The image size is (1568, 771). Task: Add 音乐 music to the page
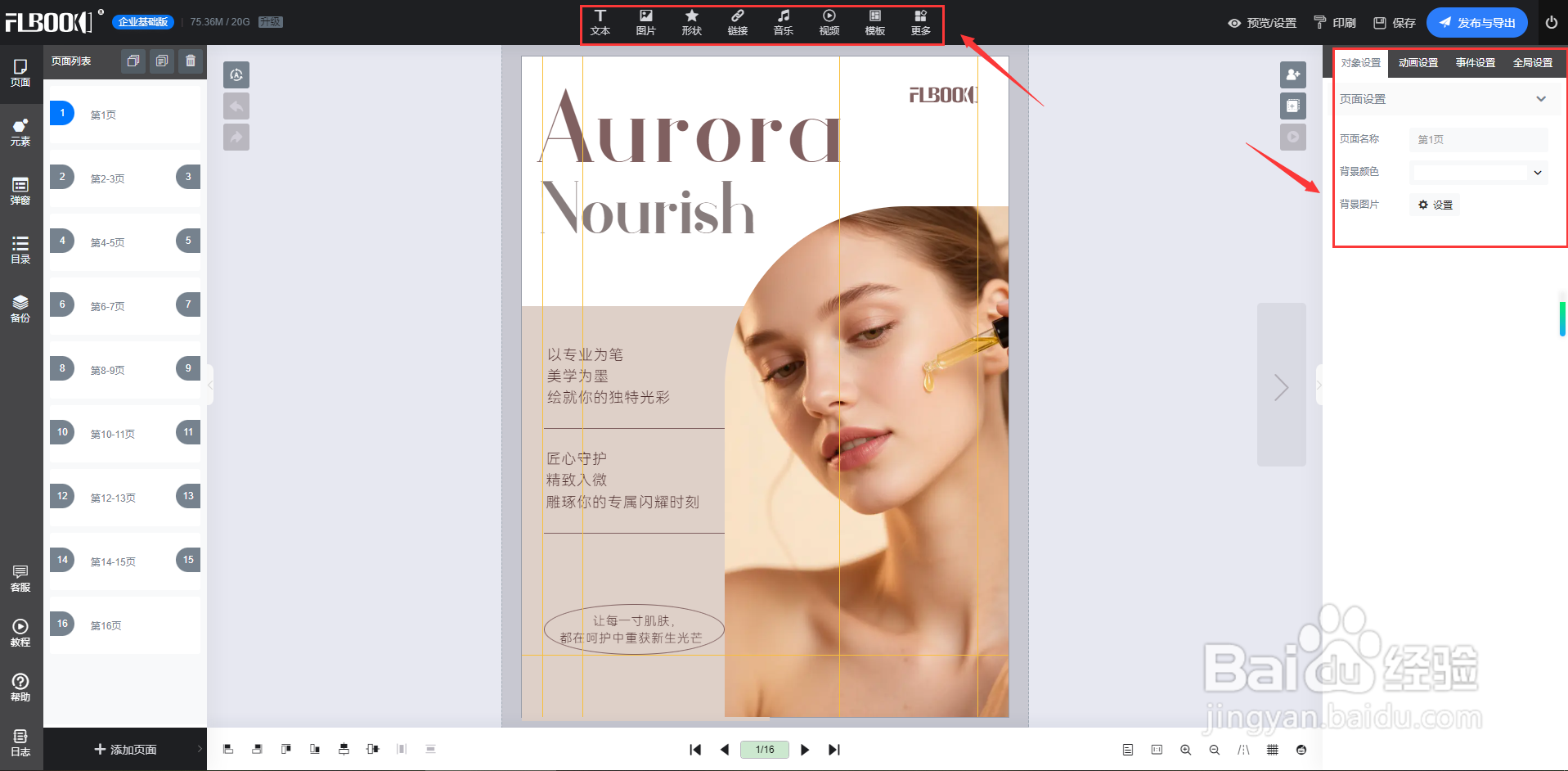(x=783, y=22)
